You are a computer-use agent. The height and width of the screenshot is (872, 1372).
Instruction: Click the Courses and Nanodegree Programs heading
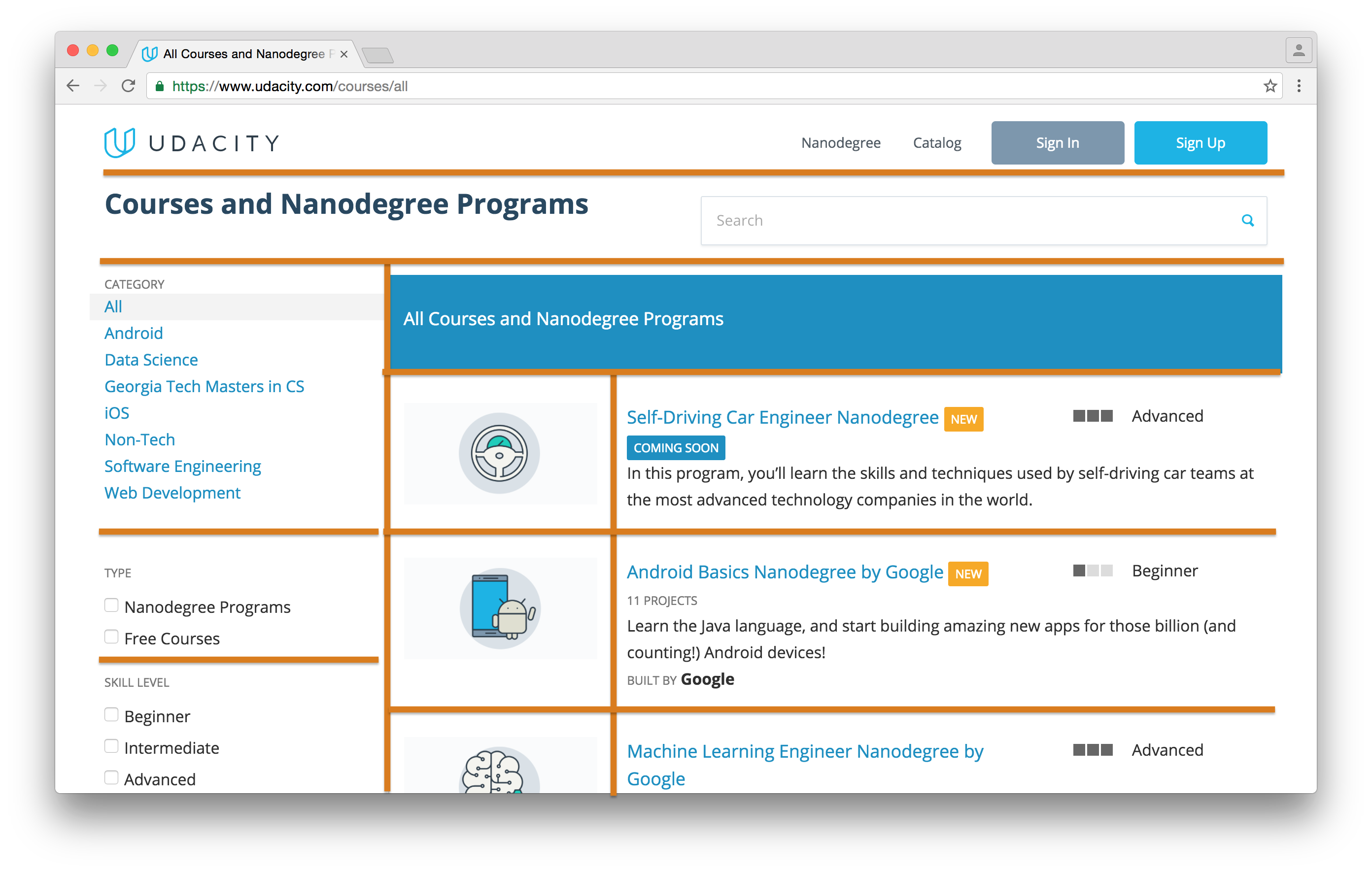346,204
